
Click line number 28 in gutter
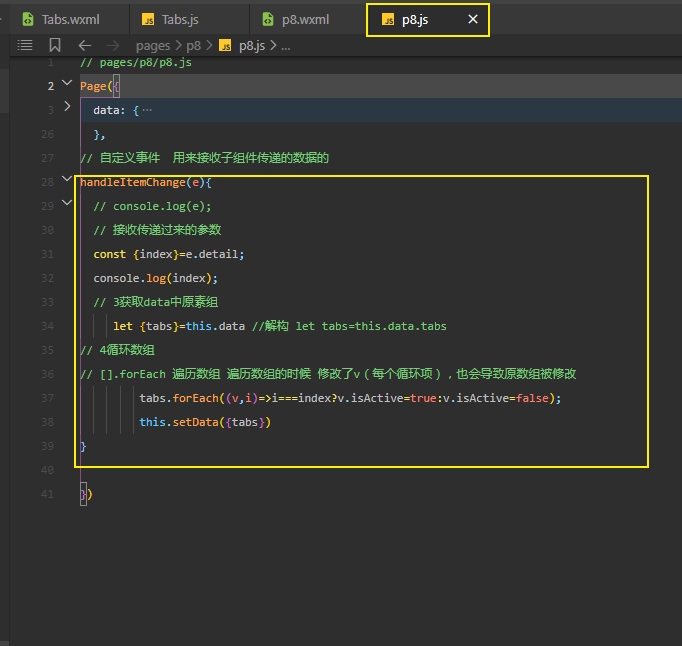[47, 182]
